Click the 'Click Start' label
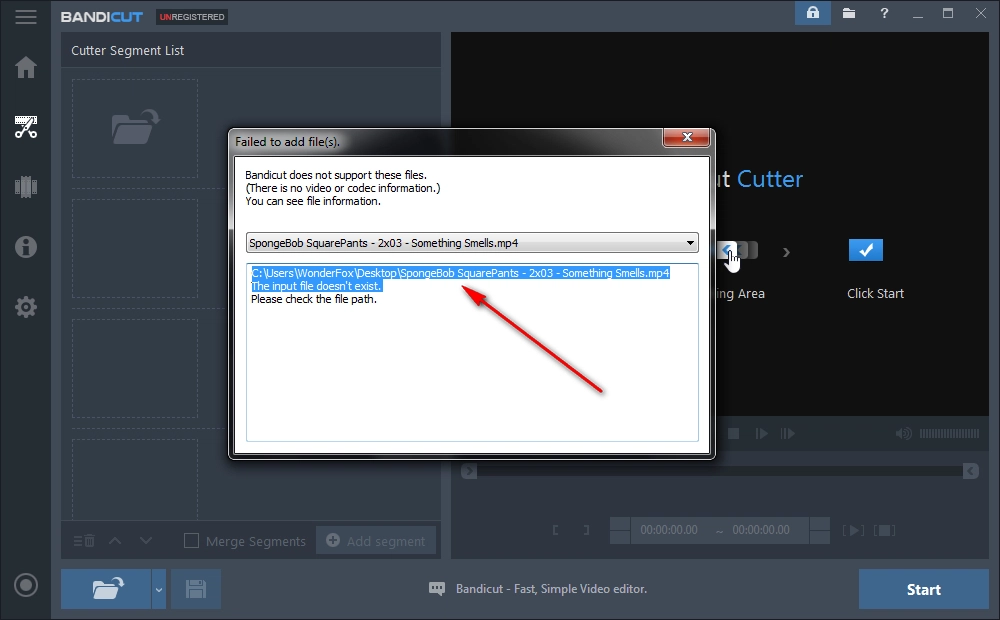 coord(875,293)
